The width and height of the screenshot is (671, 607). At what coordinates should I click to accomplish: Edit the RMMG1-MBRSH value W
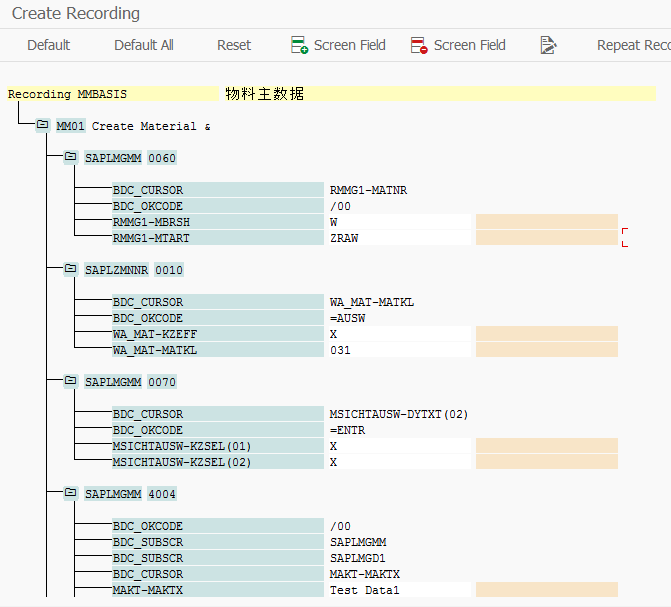399,222
